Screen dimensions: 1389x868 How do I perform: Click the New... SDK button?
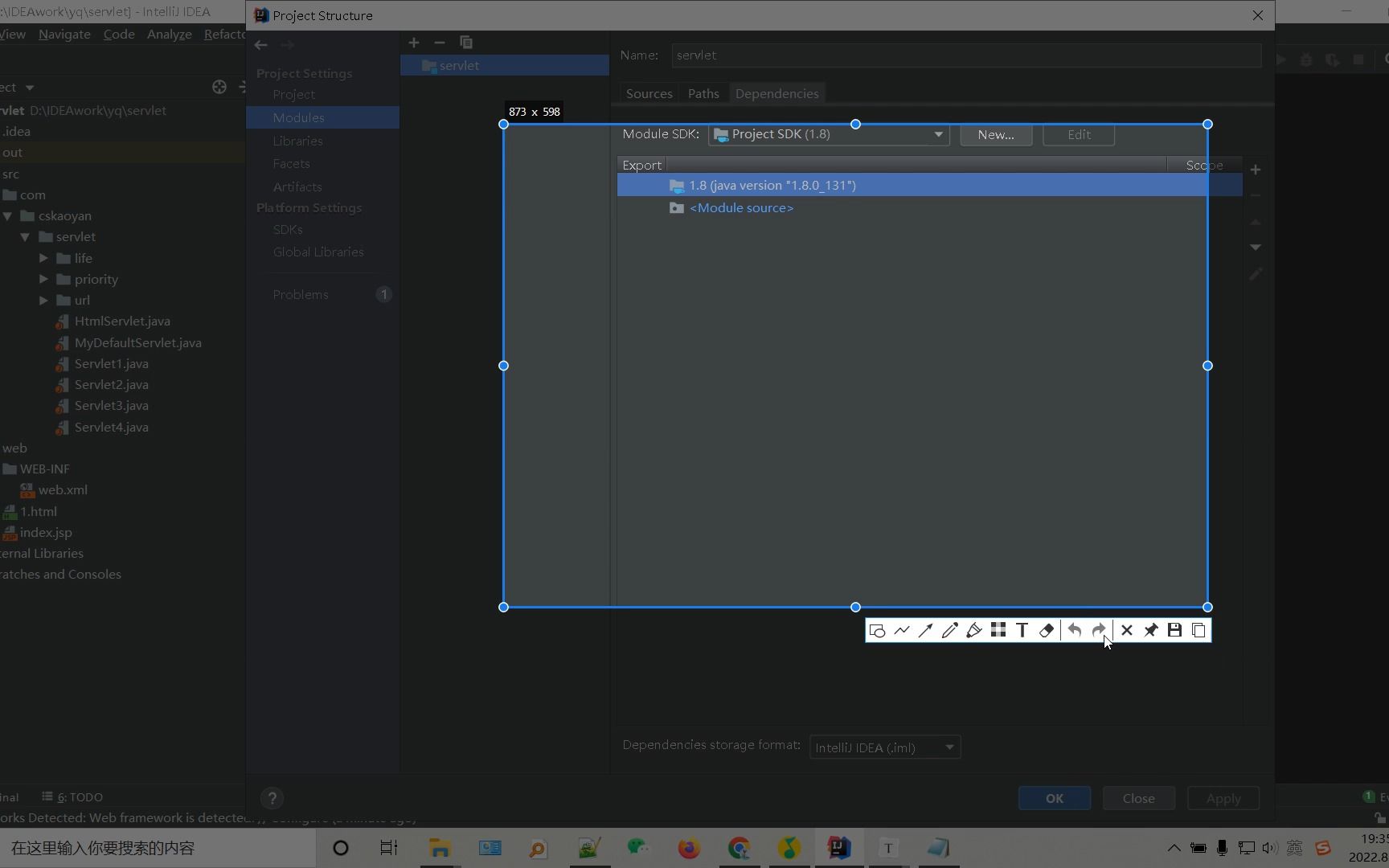(x=996, y=135)
